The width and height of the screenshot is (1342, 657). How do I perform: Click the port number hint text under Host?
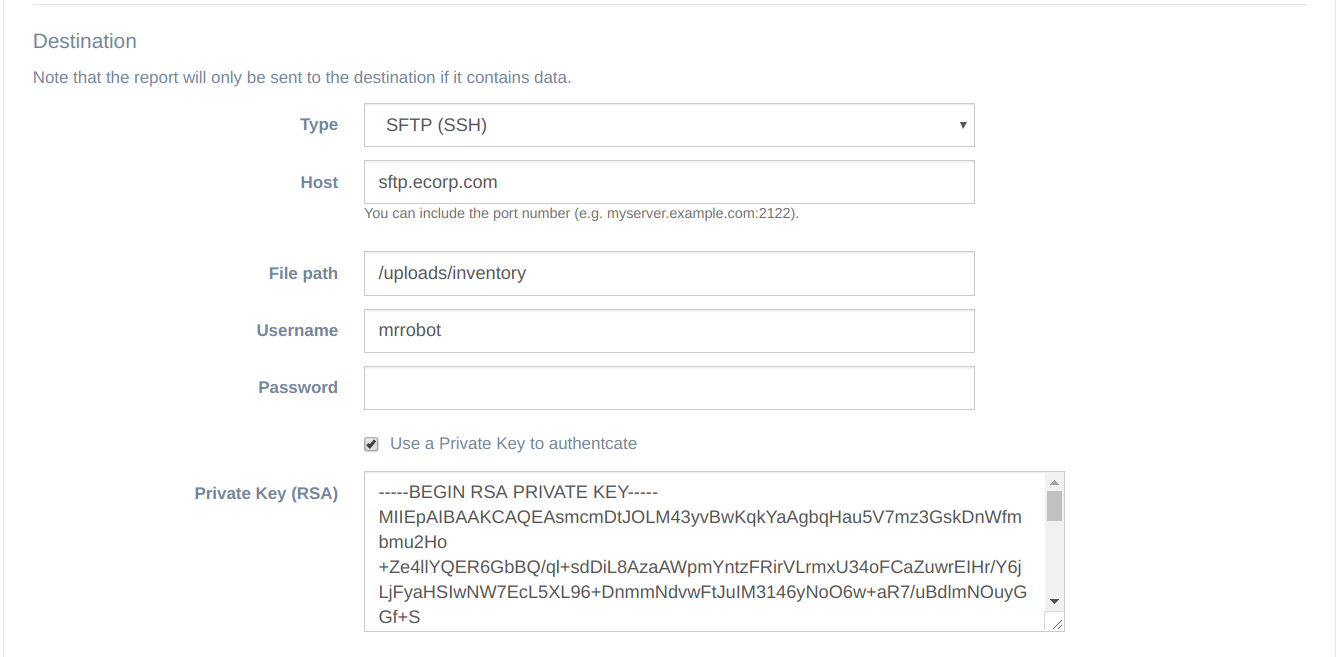[581, 213]
